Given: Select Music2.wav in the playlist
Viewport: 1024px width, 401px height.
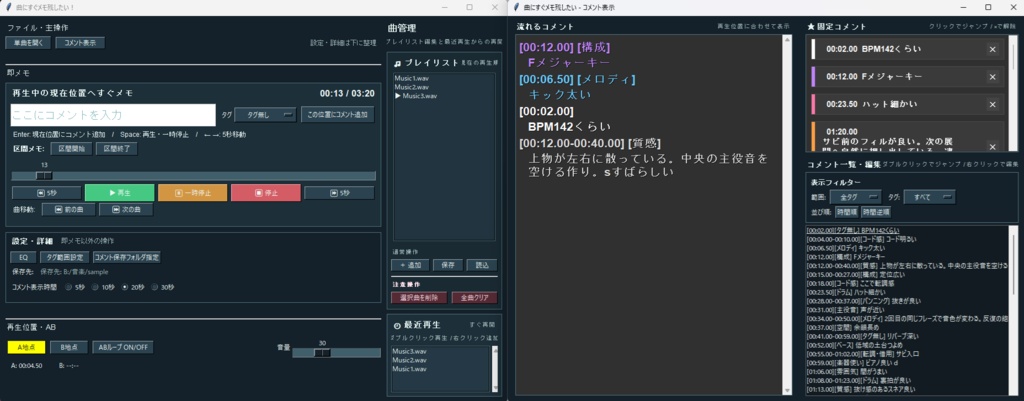Looking at the screenshot, I should [411, 87].
